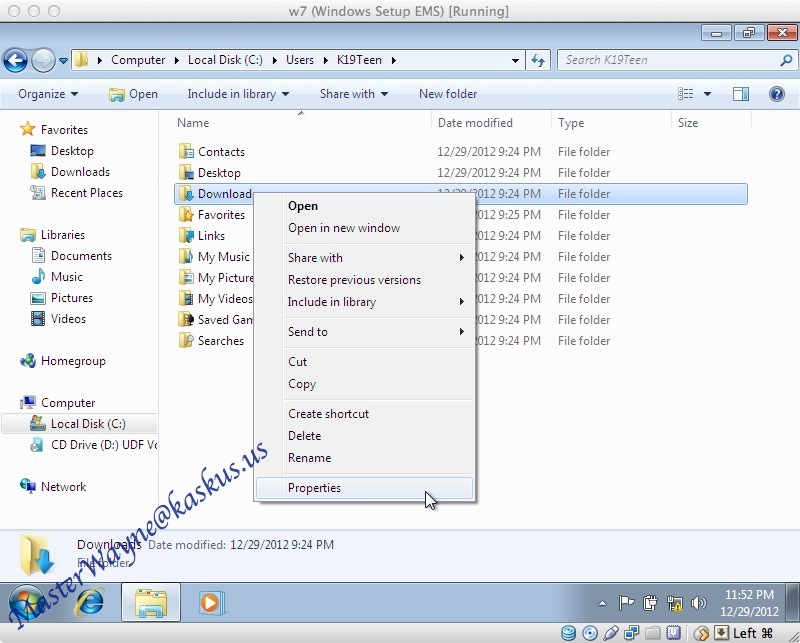Open Organize dropdown menu
This screenshot has height=643, width=800.
pos(48,94)
